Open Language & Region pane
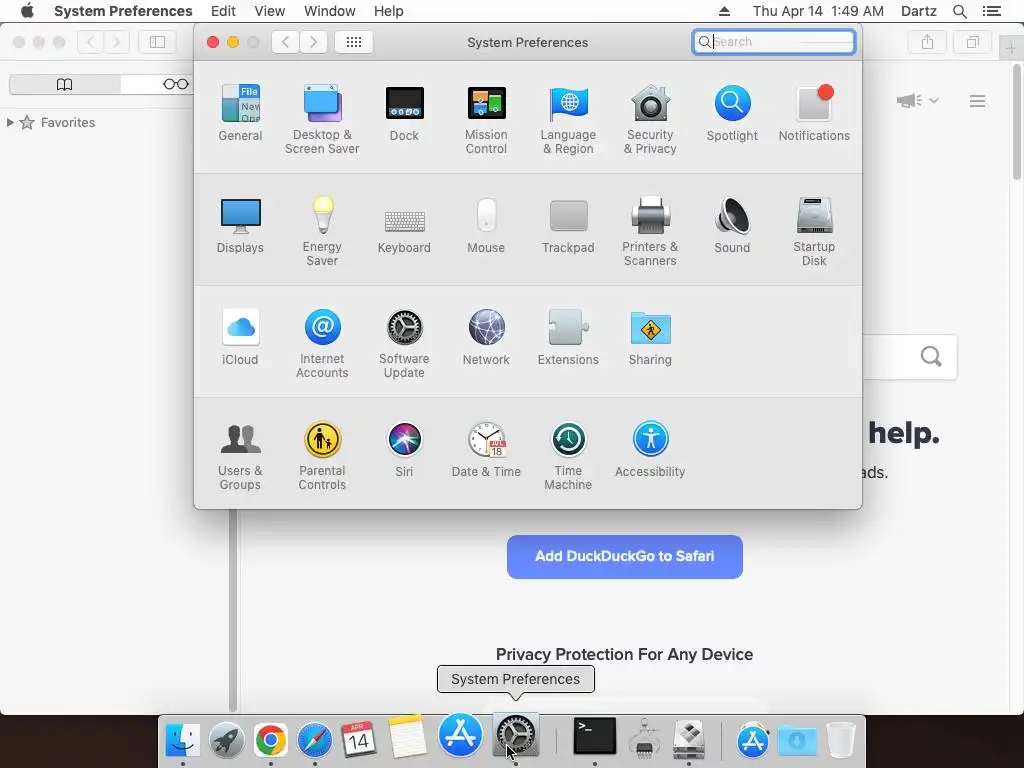This screenshot has width=1024, height=768. [x=568, y=120]
